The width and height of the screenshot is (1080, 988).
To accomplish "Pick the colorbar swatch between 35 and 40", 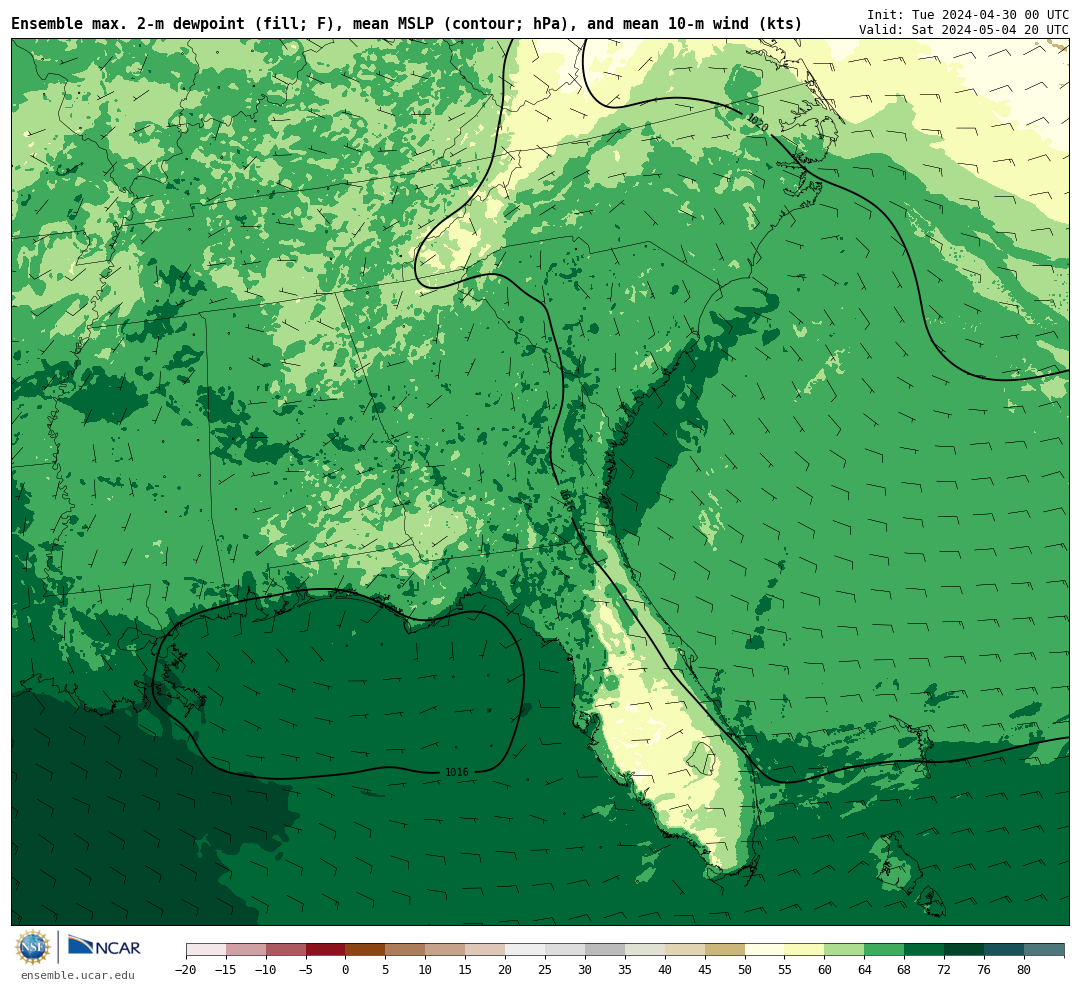I will pos(645,950).
